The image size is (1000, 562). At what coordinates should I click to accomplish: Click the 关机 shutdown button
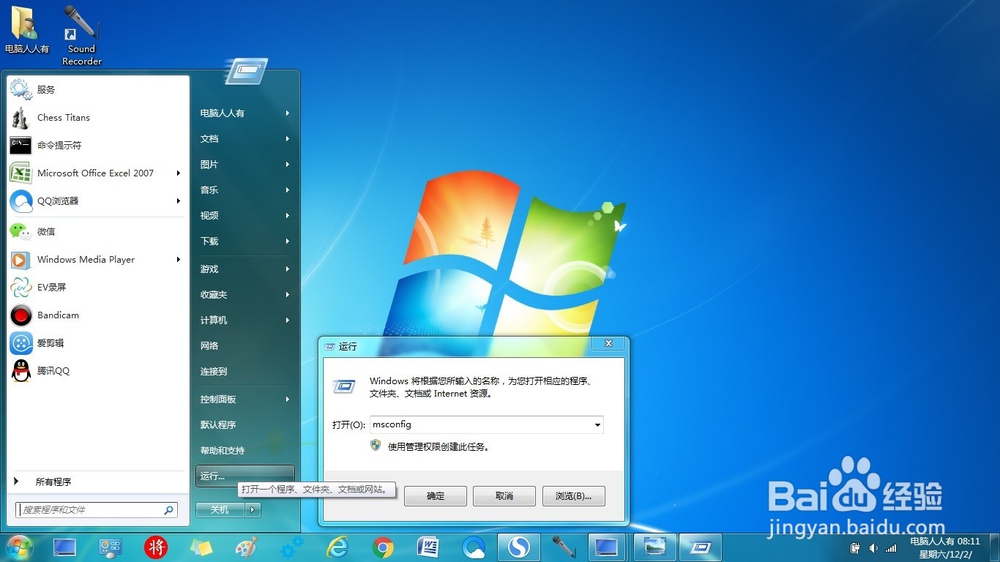pyautogui.click(x=220, y=510)
